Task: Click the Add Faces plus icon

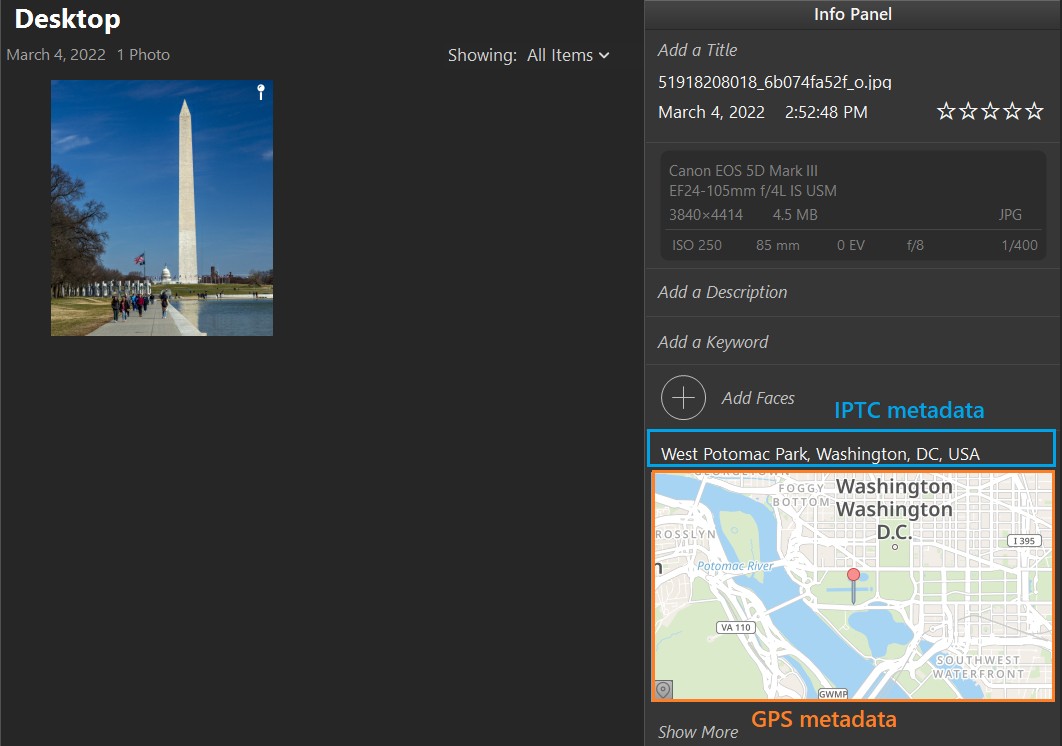Action: point(683,398)
